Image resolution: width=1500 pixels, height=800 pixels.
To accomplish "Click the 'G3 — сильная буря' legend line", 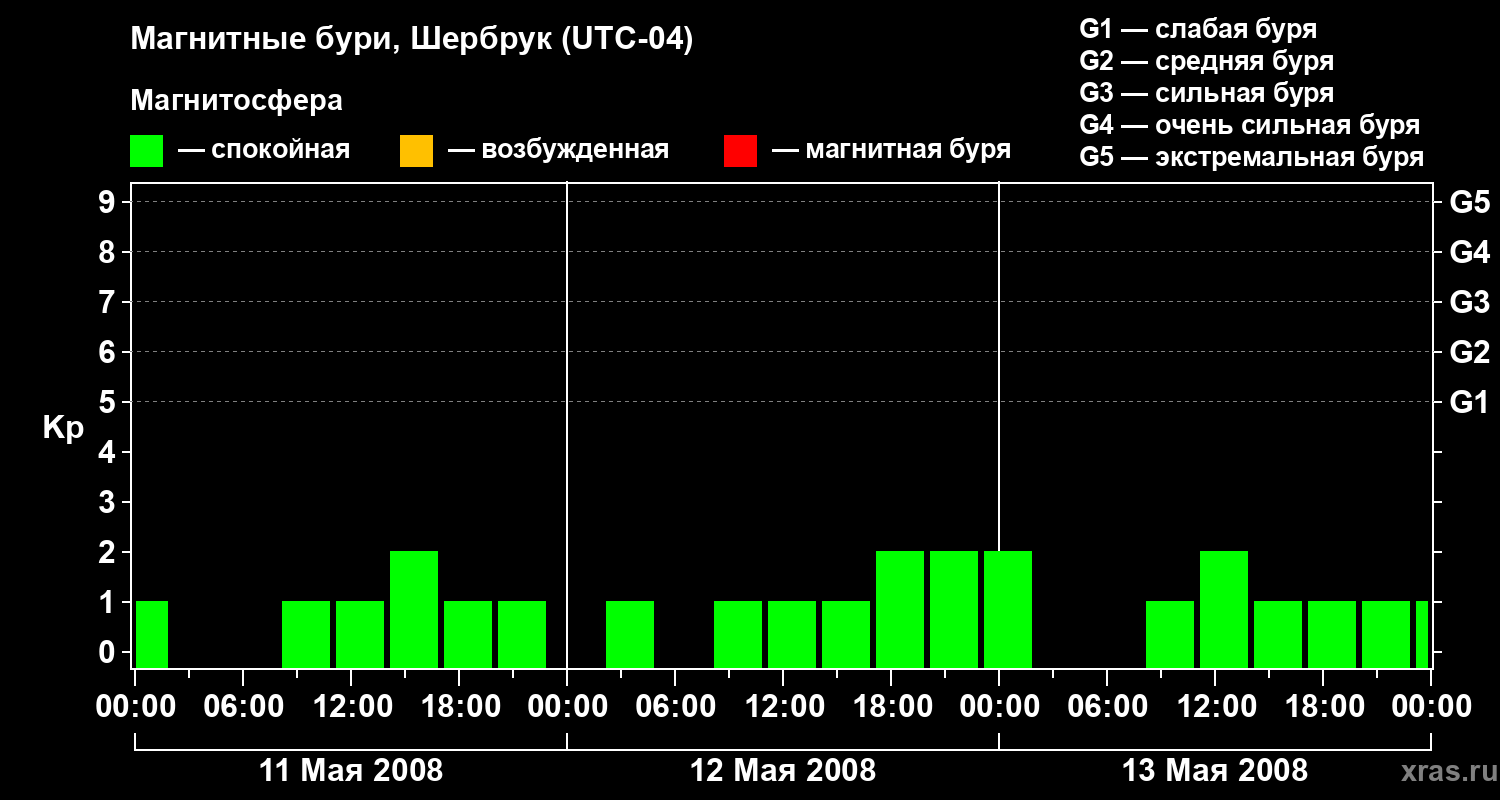I will pos(1207,93).
